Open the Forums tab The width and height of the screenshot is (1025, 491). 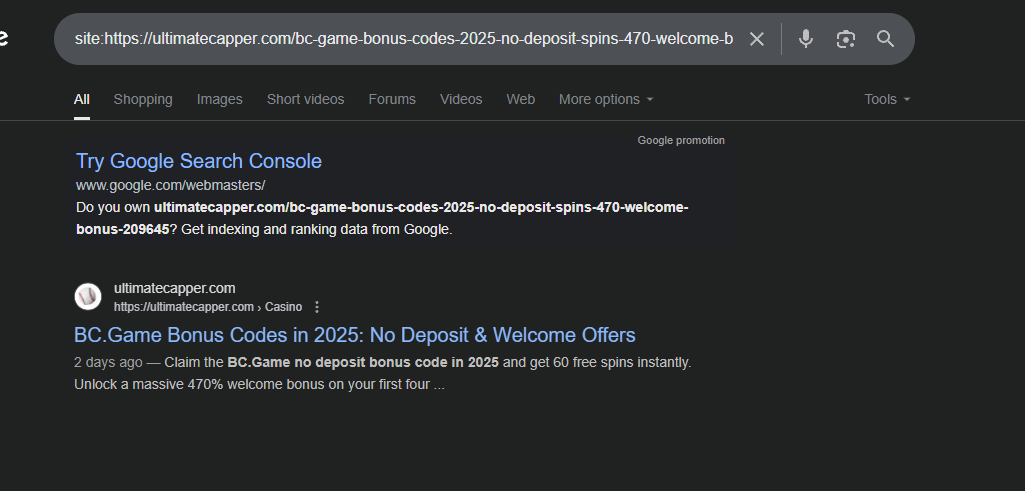click(392, 99)
